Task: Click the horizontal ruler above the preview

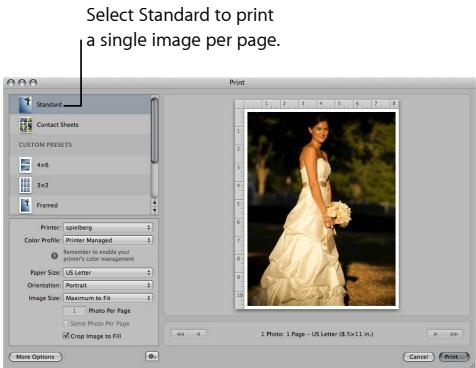Action: tap(321, 104)
